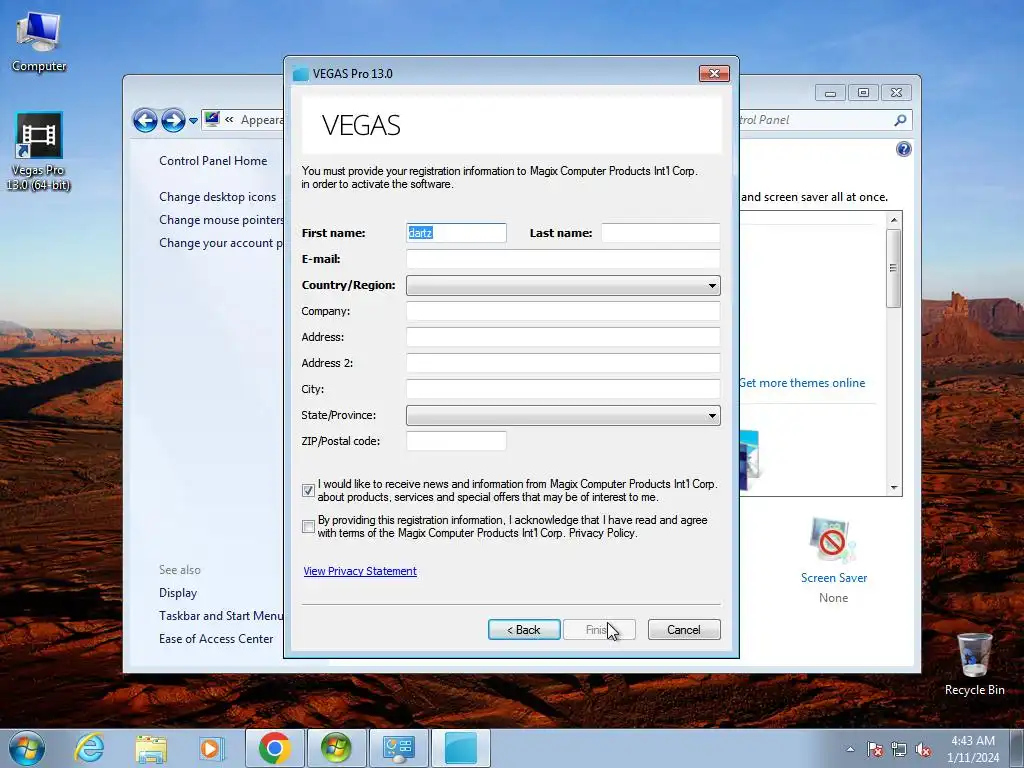This screenshot has width=1024, height=768.
Task: Click the themes list scrollbar up arrow
Action: [893, 220]
